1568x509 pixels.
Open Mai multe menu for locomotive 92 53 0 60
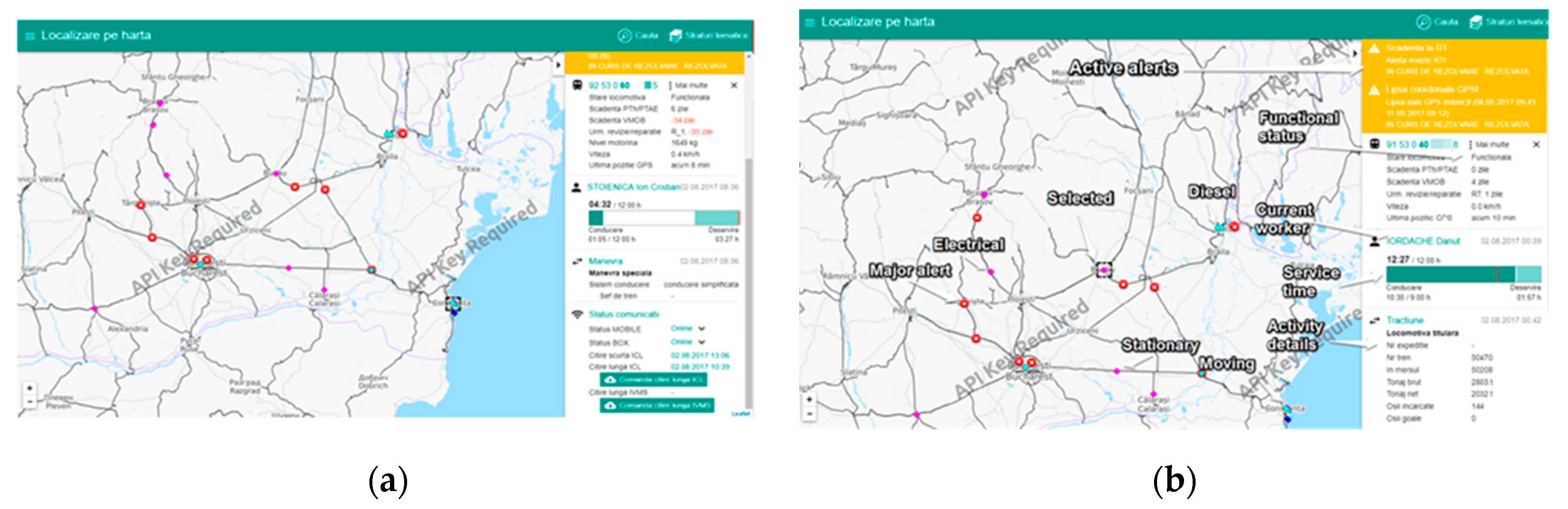coord(688,86)
